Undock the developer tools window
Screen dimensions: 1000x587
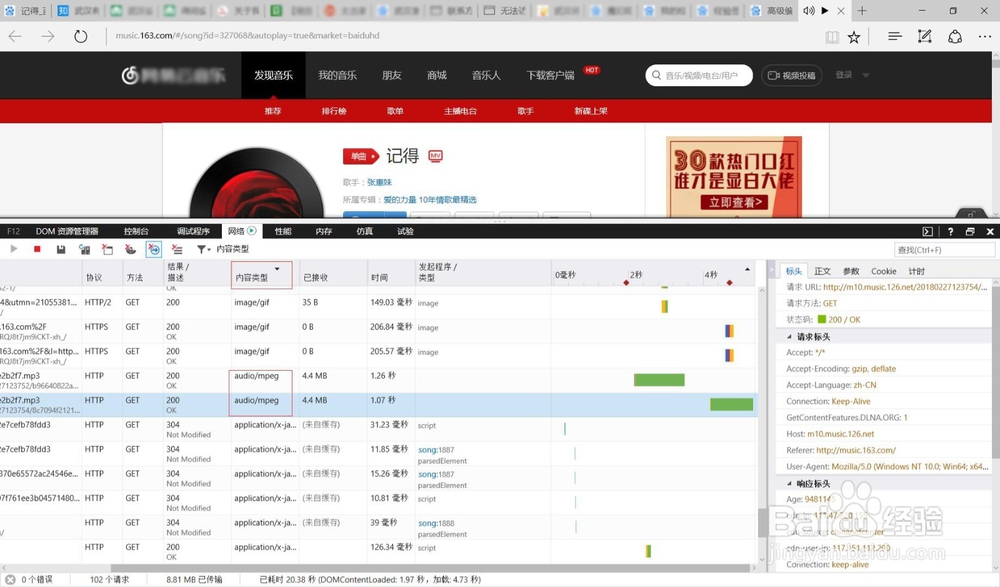tap(970, 232)
